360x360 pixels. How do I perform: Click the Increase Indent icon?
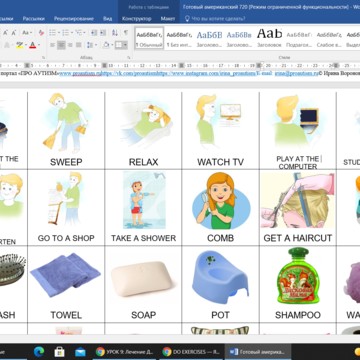[103, 33]
